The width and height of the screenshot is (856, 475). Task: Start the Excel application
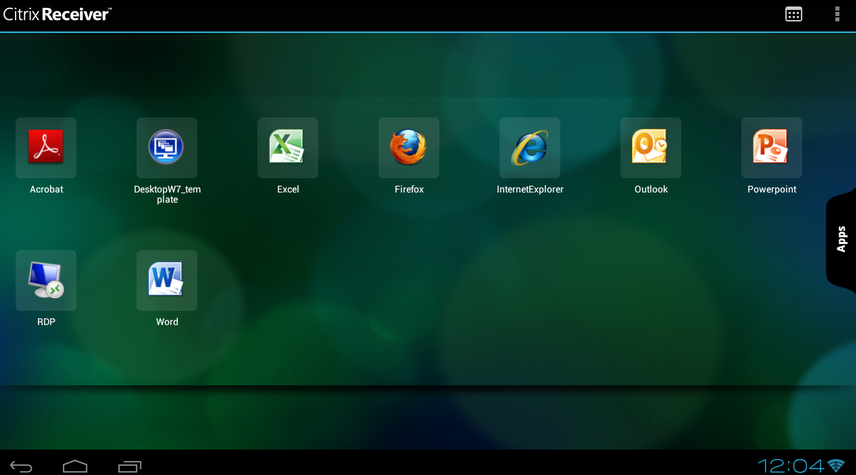coord(288,148)
